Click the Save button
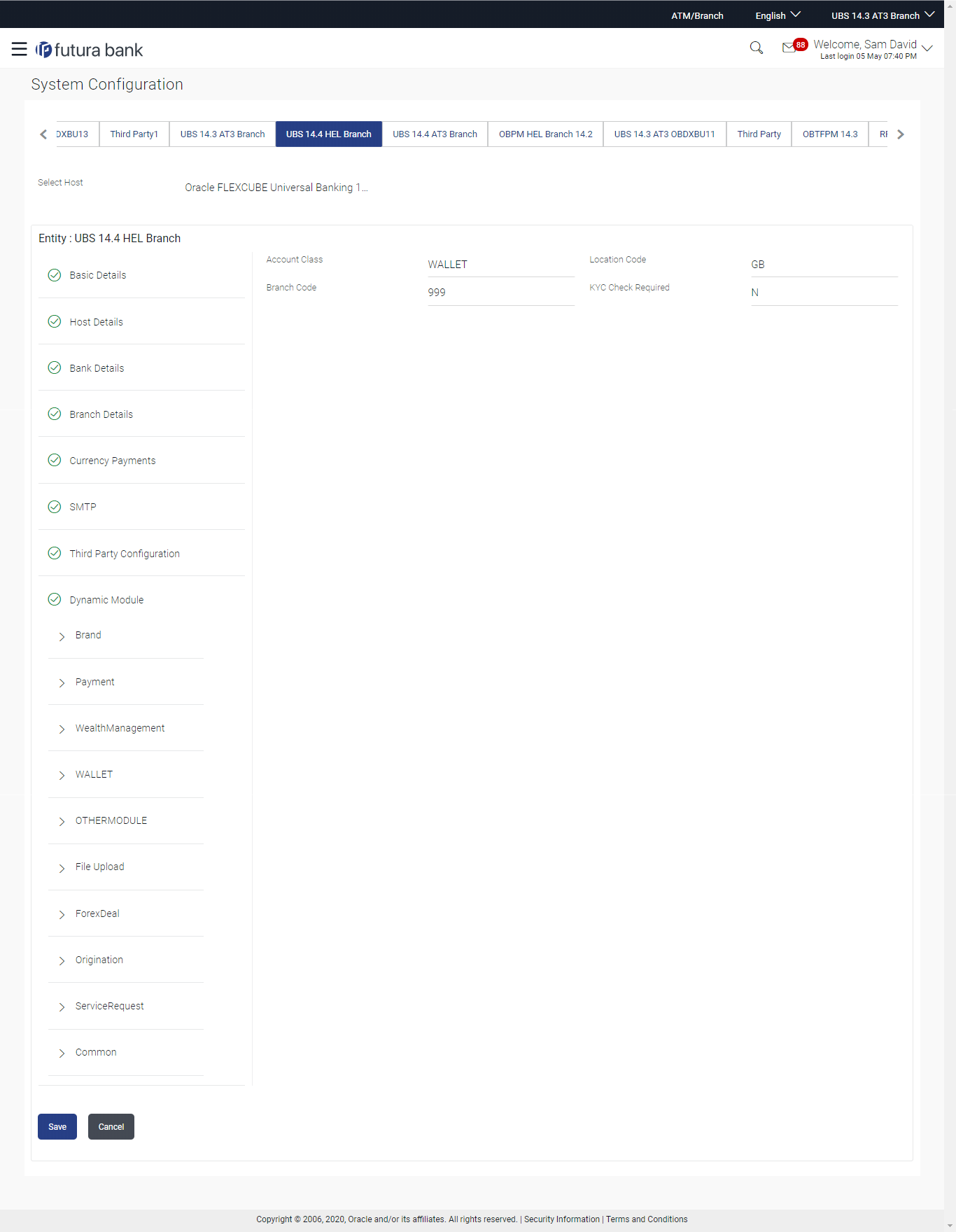This screenshot has height=1232, width=956. tap(57, 1126)
